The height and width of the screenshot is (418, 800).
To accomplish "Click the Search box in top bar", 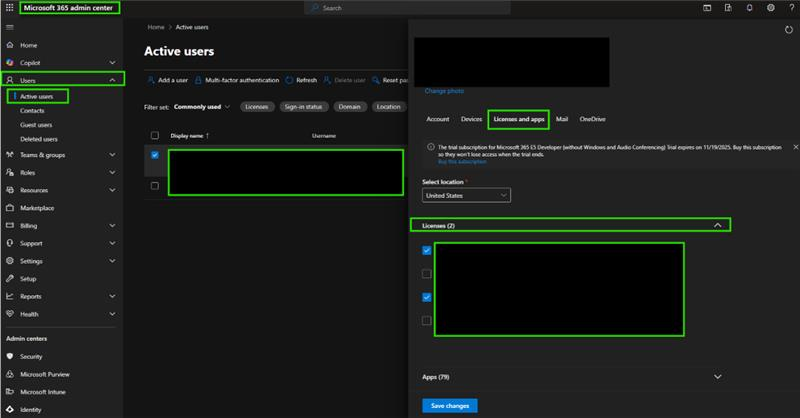I will coord(407,8).
